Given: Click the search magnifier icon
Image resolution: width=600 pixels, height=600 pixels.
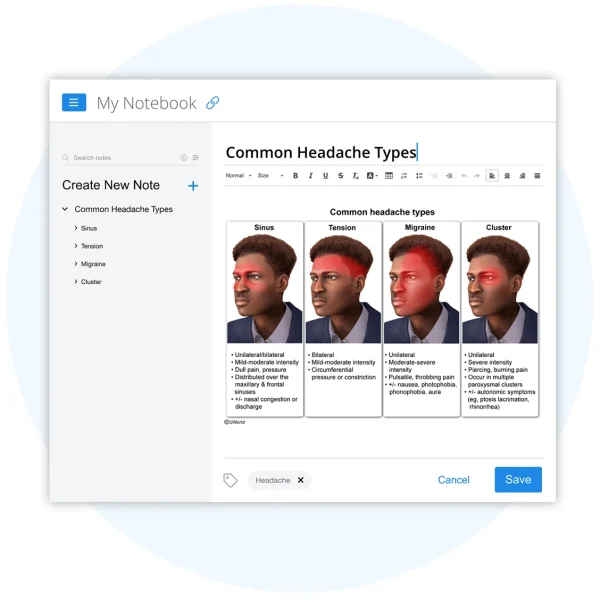Looking at the screenshot, I should pyautogui.click(x=65, y=157).
